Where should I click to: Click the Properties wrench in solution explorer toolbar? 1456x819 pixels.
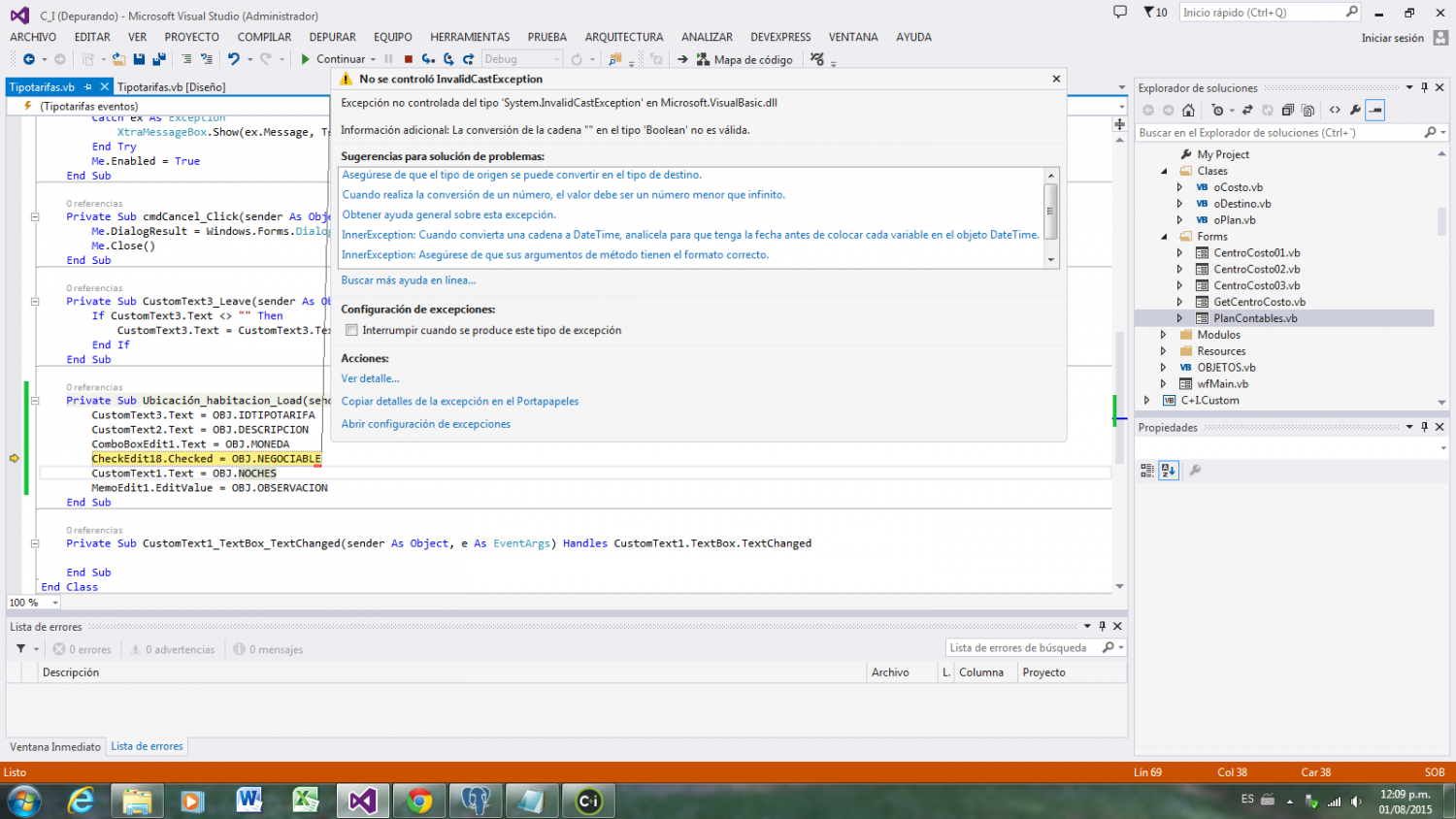point(1355,110)
